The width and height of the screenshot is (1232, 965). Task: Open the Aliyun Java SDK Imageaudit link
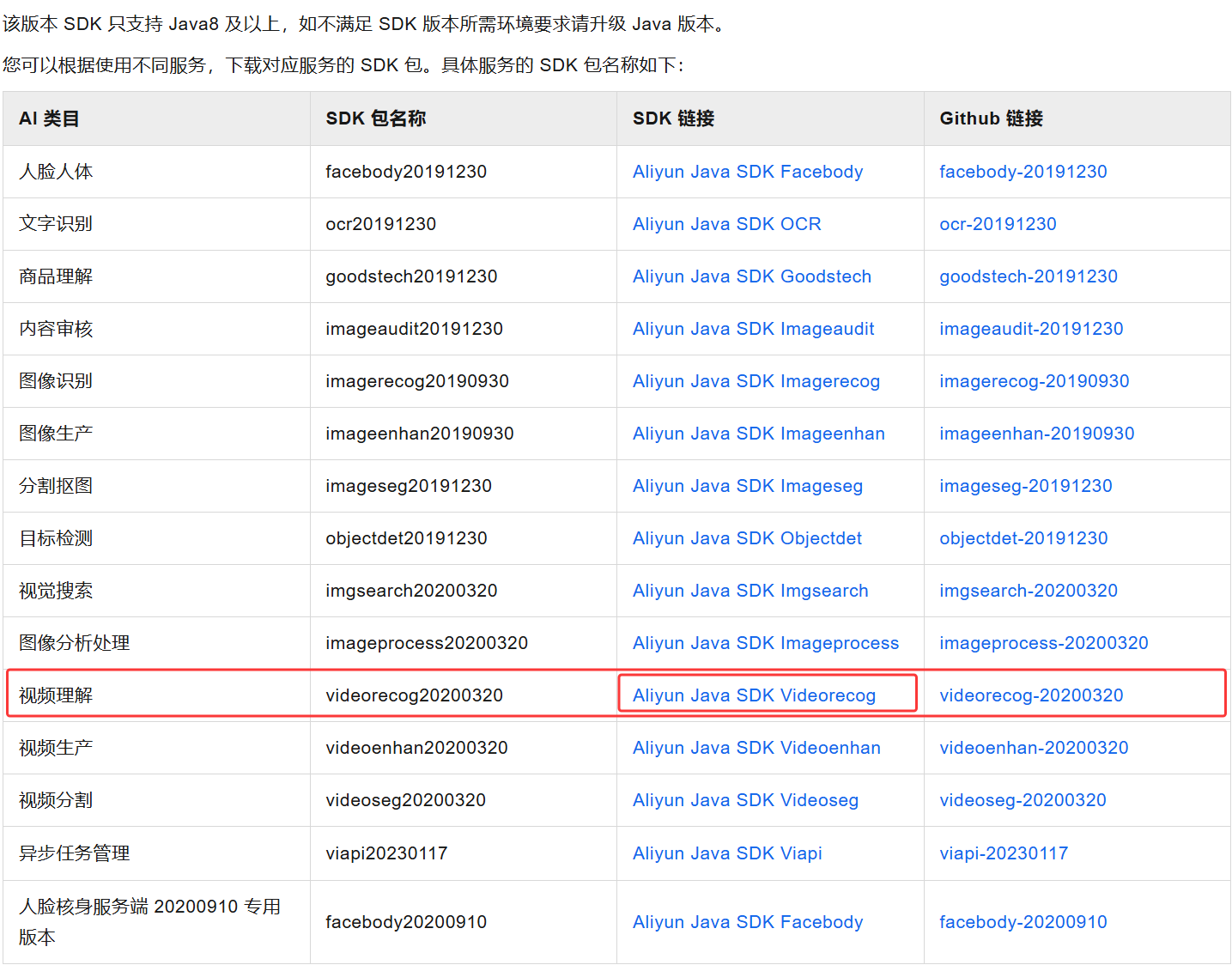tap(754, 329)
